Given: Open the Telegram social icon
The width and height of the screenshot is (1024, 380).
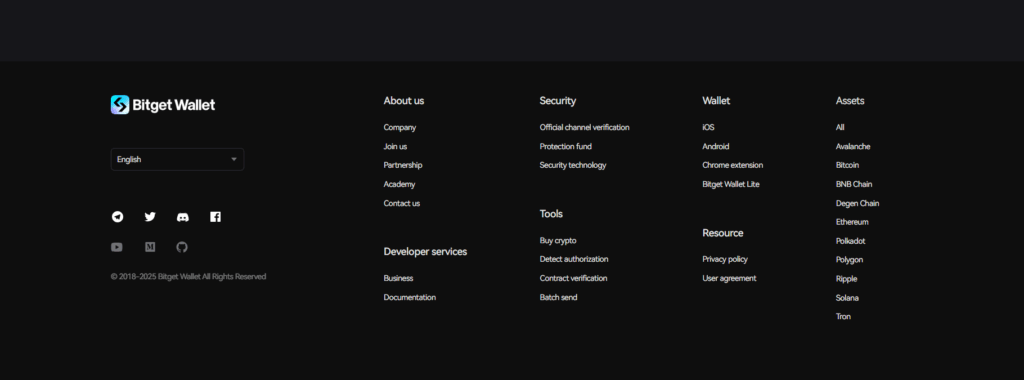Looking at the screenshot, I should coord(117,217).
